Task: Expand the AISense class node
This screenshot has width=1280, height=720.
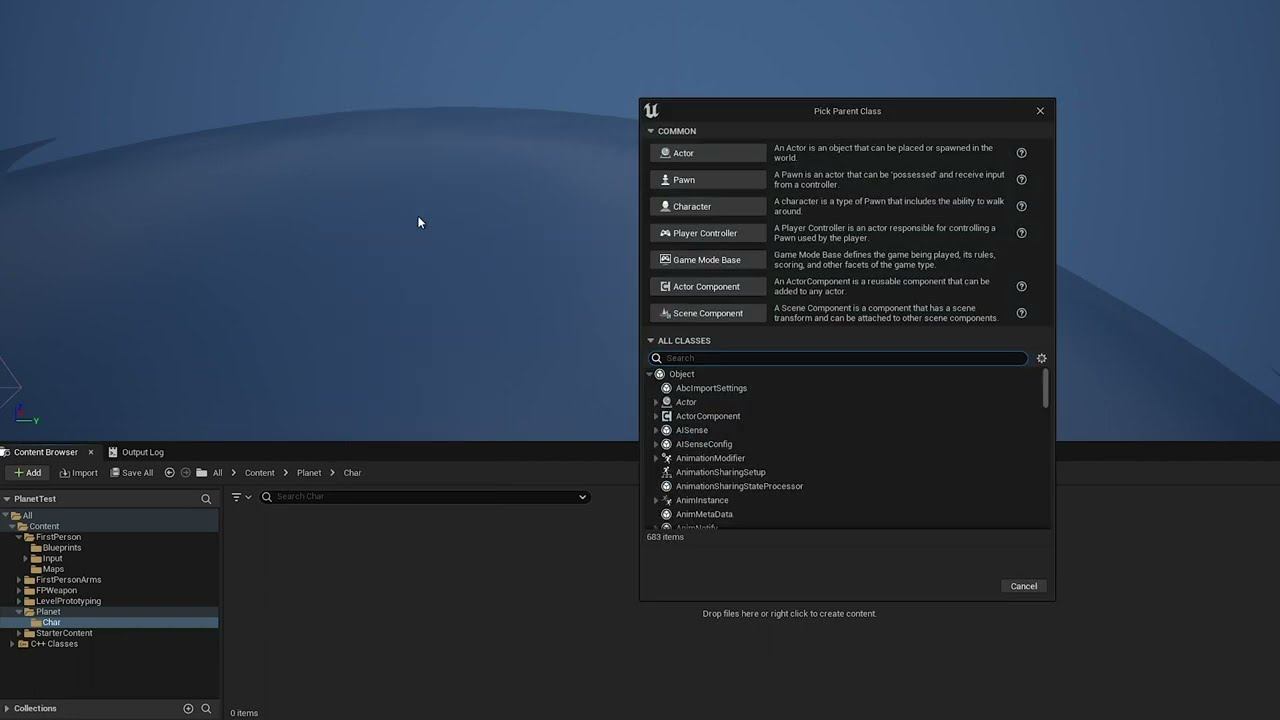Action: tap(656, 430)
